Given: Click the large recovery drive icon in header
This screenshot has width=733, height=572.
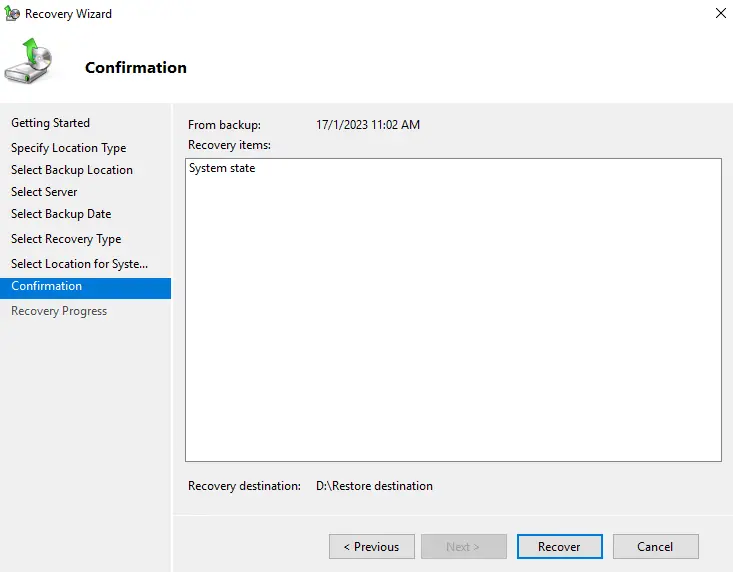Looking at the screenshot, I should (32, 62).
